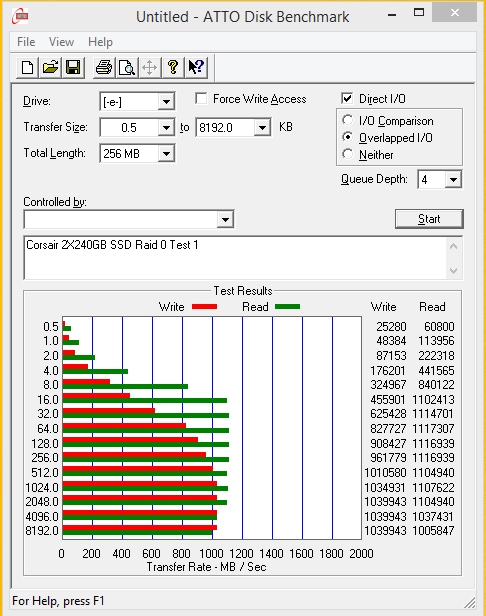This screenshot has width=486, height=616.
Task: Expand the Drive dropdown list
Action: click(166, 102)
